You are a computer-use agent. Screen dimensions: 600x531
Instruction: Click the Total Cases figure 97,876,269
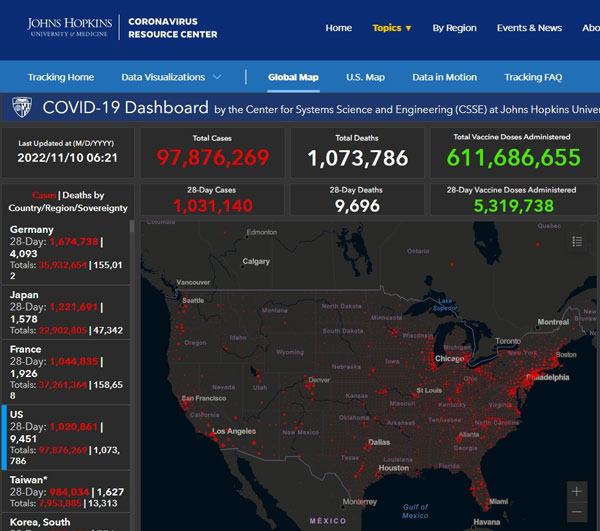[x=213, y=158]
